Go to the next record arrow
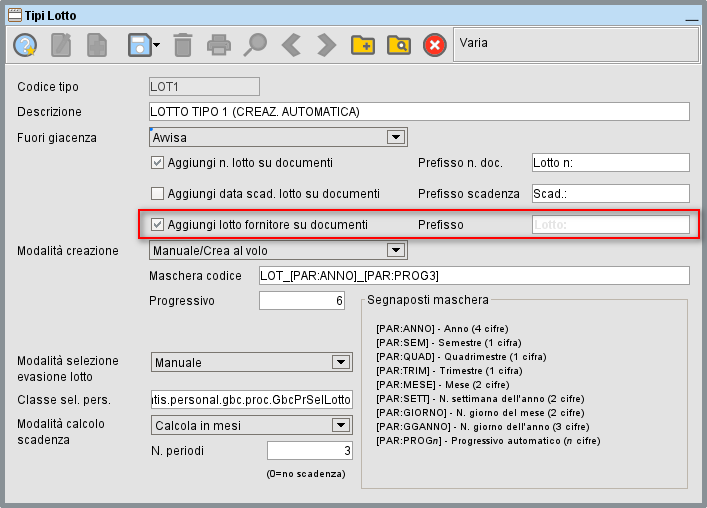Image resolution: width=707 pixels, height=508 pixels. click(x=326, y=45)
